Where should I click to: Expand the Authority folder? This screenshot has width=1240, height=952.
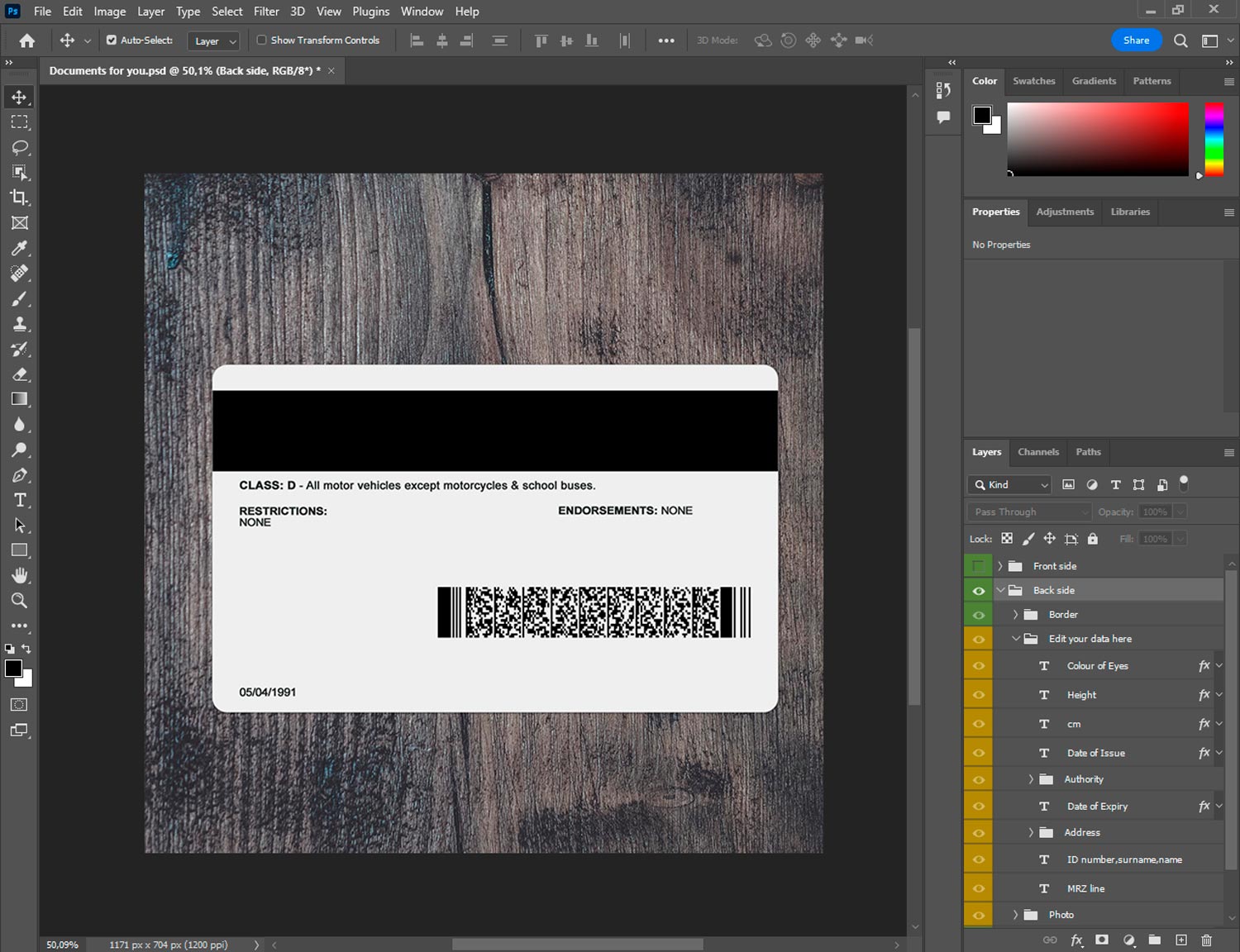pyautogui.click(x=1031, y=779)
